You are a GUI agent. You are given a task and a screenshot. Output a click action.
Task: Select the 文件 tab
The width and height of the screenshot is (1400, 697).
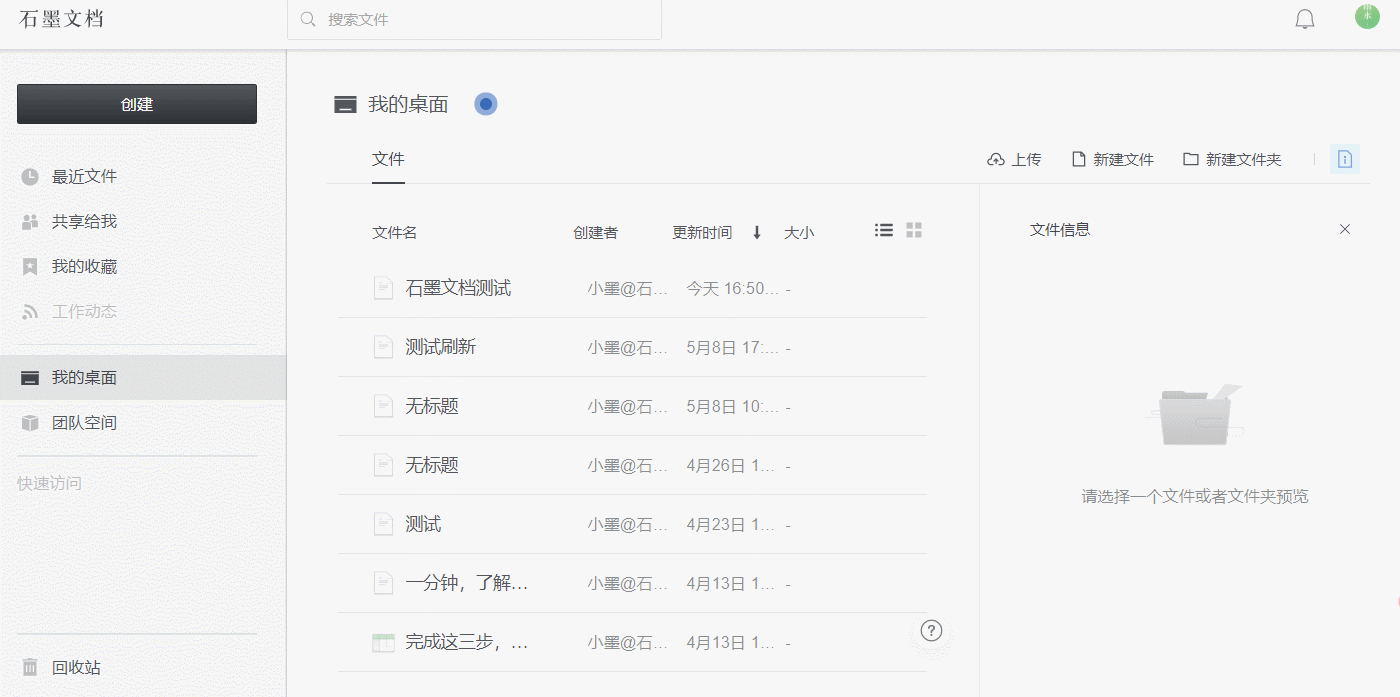[388, 159]
